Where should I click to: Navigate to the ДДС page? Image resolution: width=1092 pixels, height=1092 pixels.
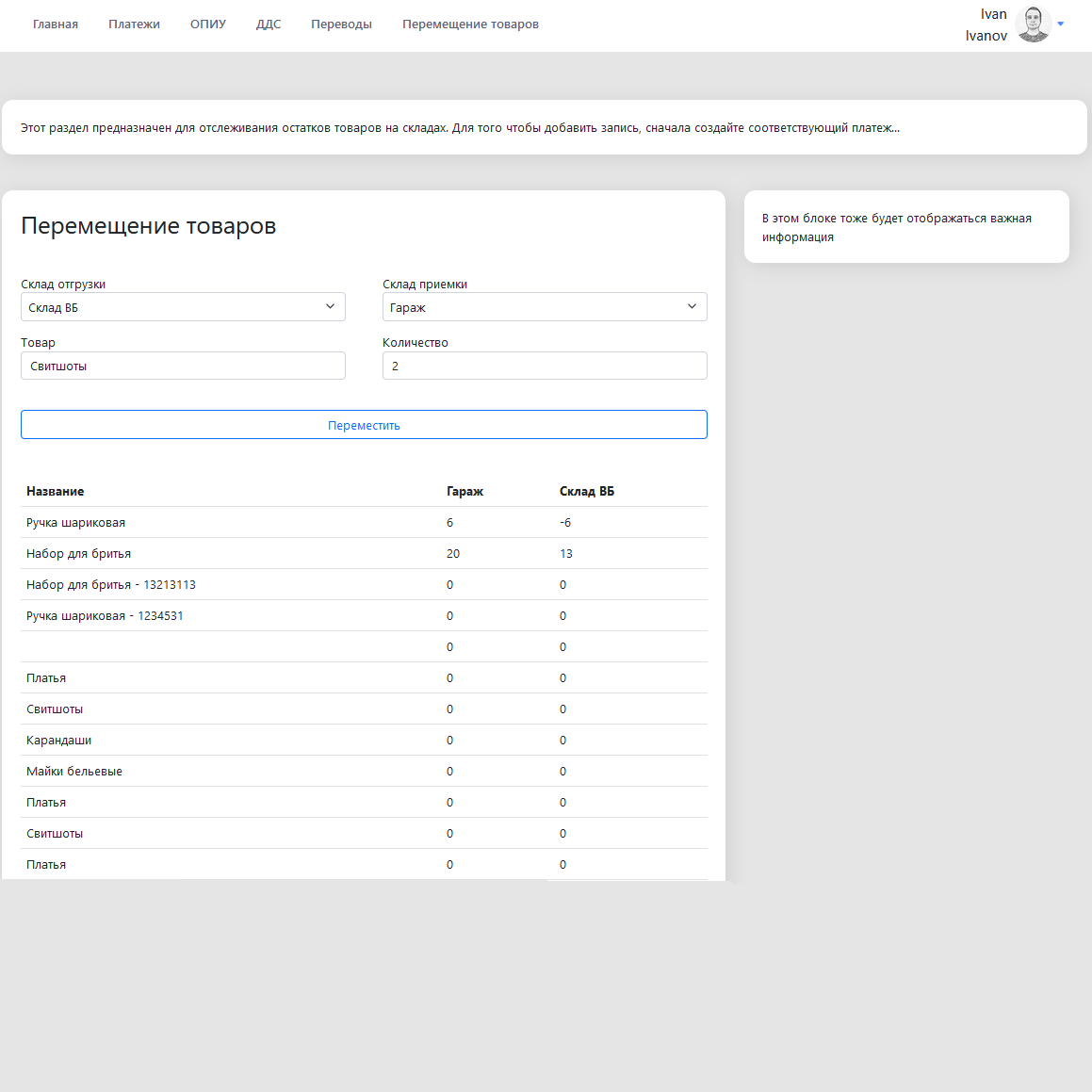pyautogui.click(x=269, y=24)
